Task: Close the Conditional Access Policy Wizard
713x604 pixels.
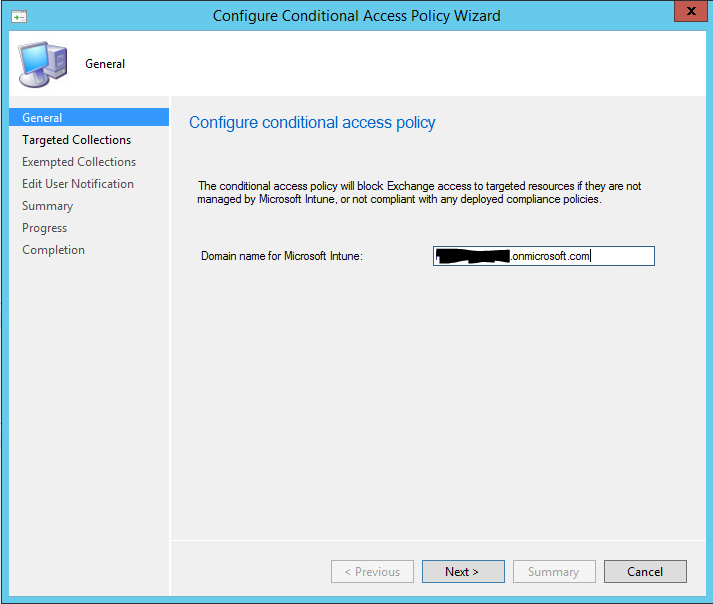Action: click(x=691, y=11)
